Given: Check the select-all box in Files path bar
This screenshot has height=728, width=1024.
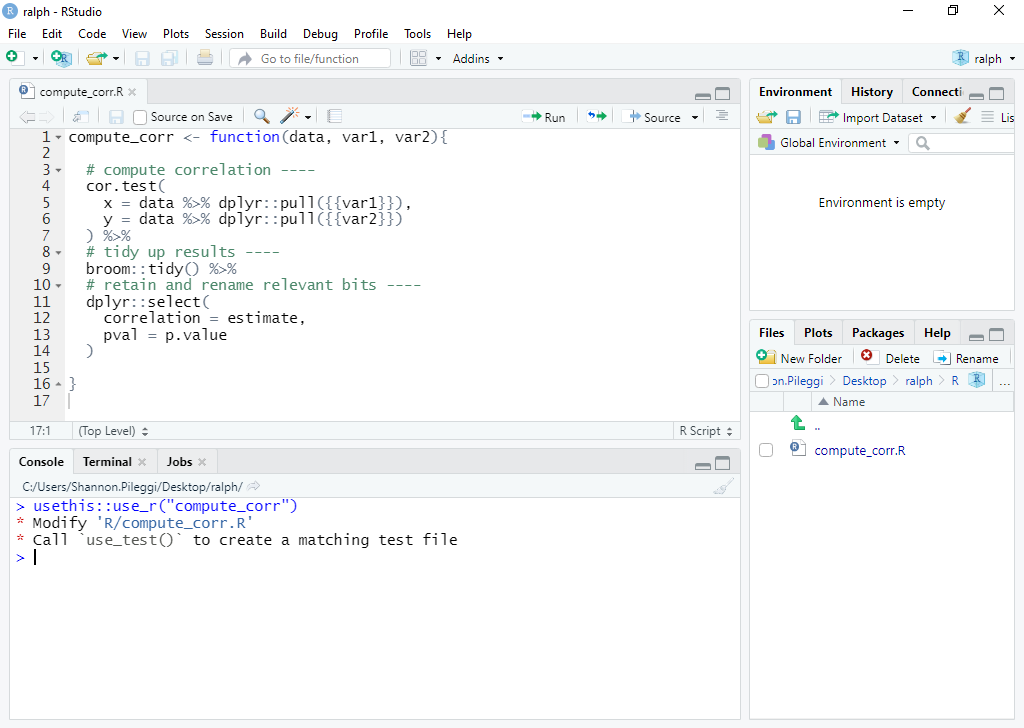Looking at the screenshot, I should pyautogui.click(x=761, y=381).
